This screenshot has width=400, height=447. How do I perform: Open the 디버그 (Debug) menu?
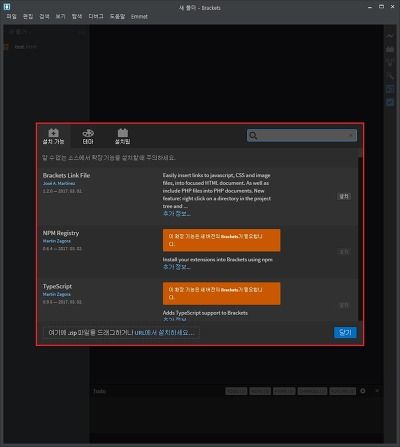[96, 16]
